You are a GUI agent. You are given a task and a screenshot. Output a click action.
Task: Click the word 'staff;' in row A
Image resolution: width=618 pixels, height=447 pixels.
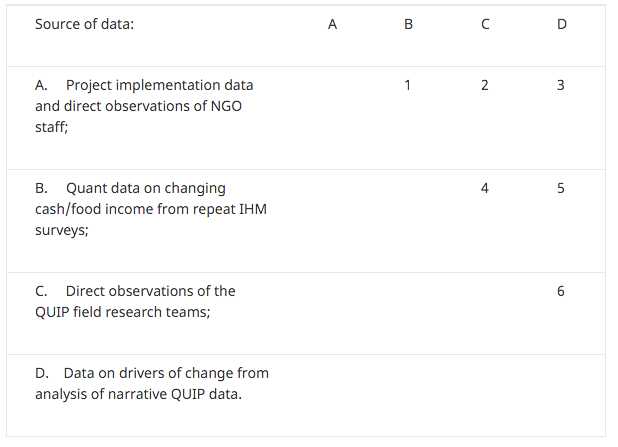(x=52, y=127)
